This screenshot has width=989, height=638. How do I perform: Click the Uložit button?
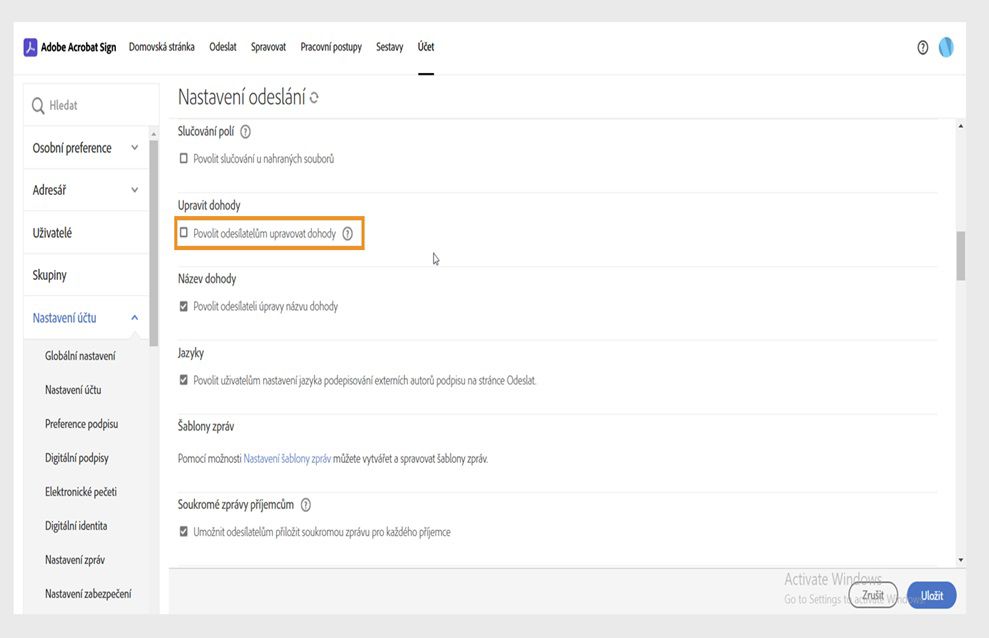(932, 595)
